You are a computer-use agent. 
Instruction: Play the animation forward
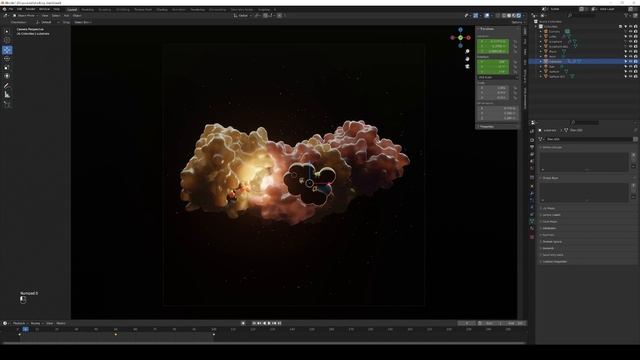pos(269,323)
